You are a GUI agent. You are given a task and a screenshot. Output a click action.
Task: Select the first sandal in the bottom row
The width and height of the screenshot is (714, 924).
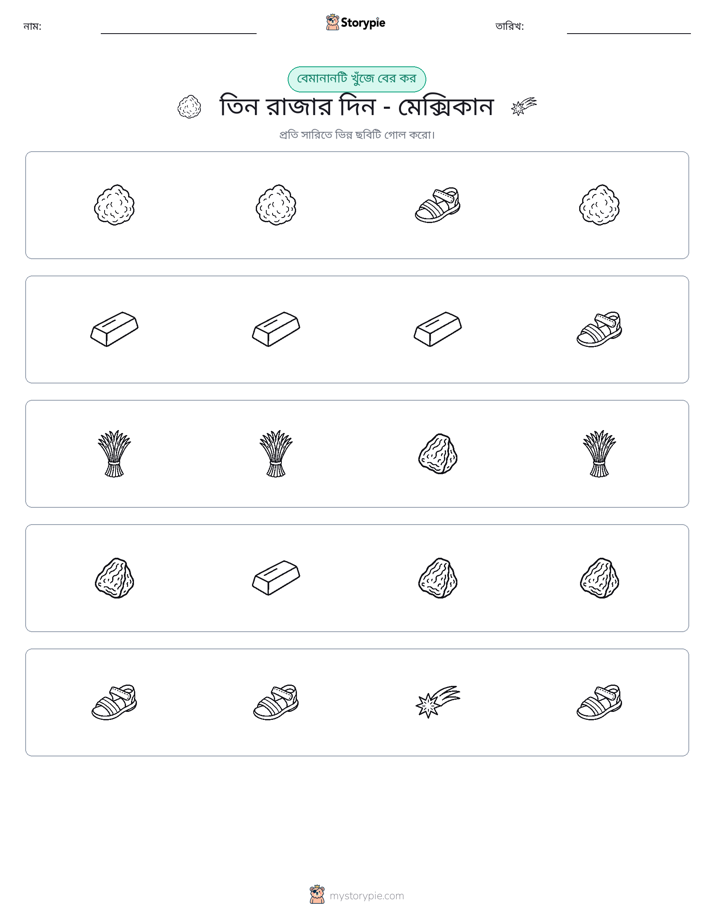pos(114,702)
